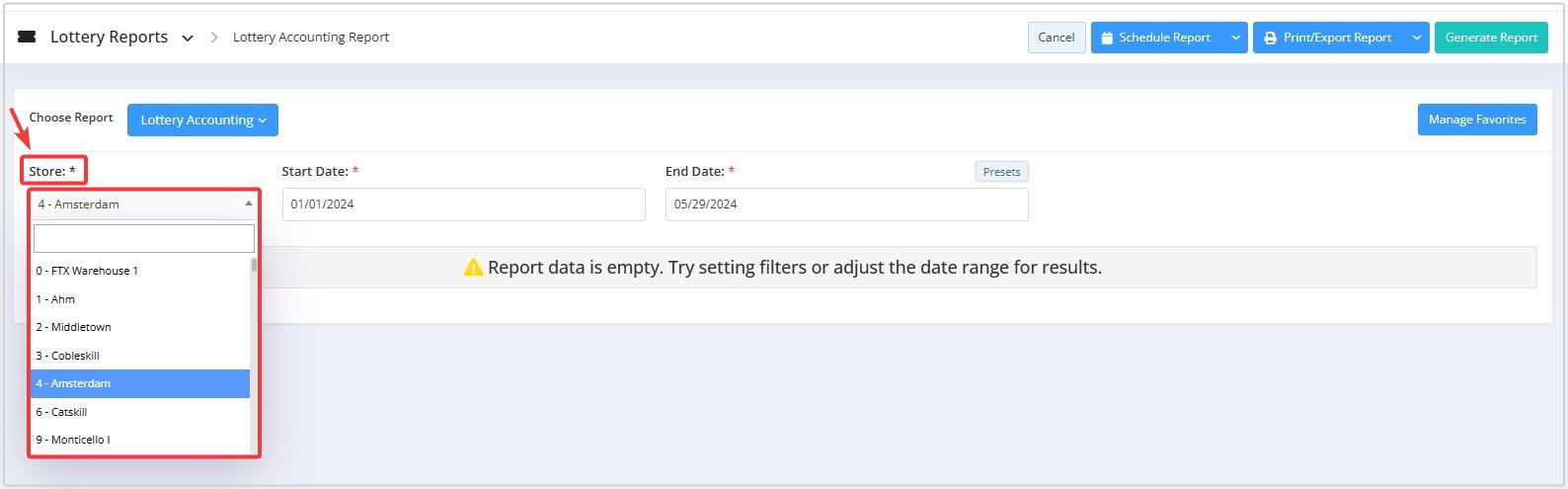The image size is (1568, 489).
Task: Click the store list scrollbar
Action: tap(254, 355)
